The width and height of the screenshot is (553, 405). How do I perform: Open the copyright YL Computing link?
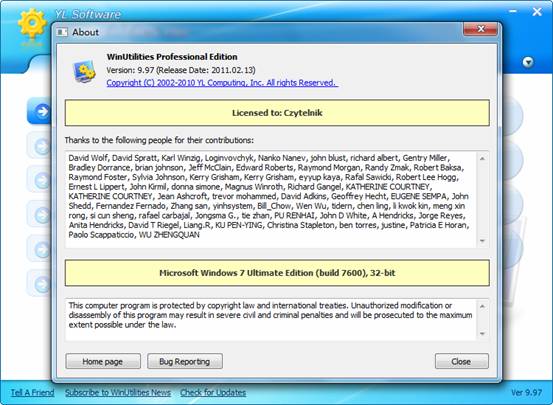222,83
